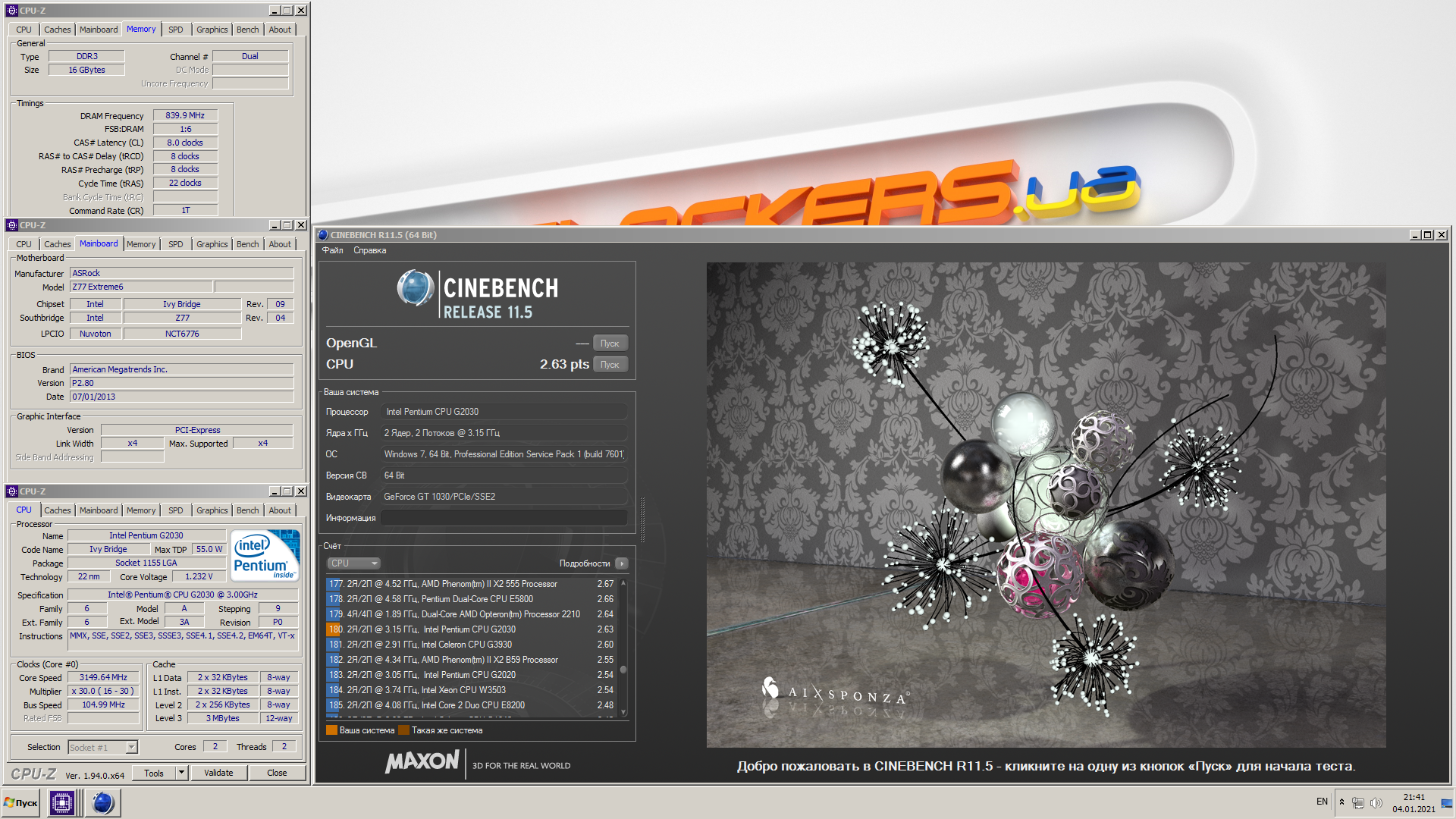1456x819 pixels.
Task: Click the volume speaker tray icon
Action: 1376,802
